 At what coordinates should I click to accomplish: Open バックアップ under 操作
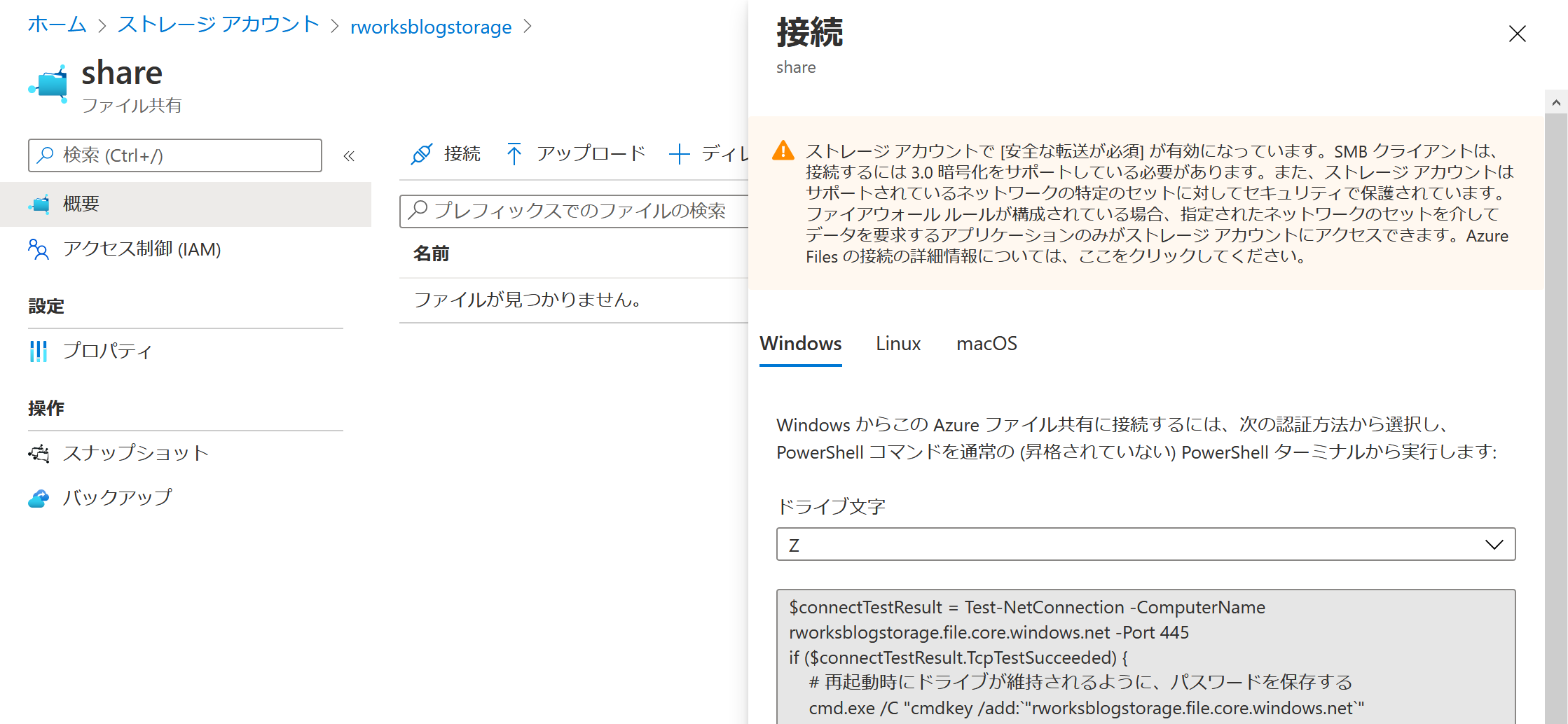[186, 498]
